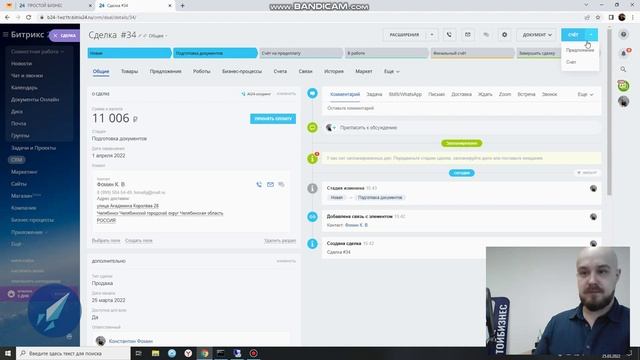Toggle the Счёт button dropdown arrow
Image resolution: width=640 pixels, height=360 pixels.
pyautogui.click(x=591, y=35)
